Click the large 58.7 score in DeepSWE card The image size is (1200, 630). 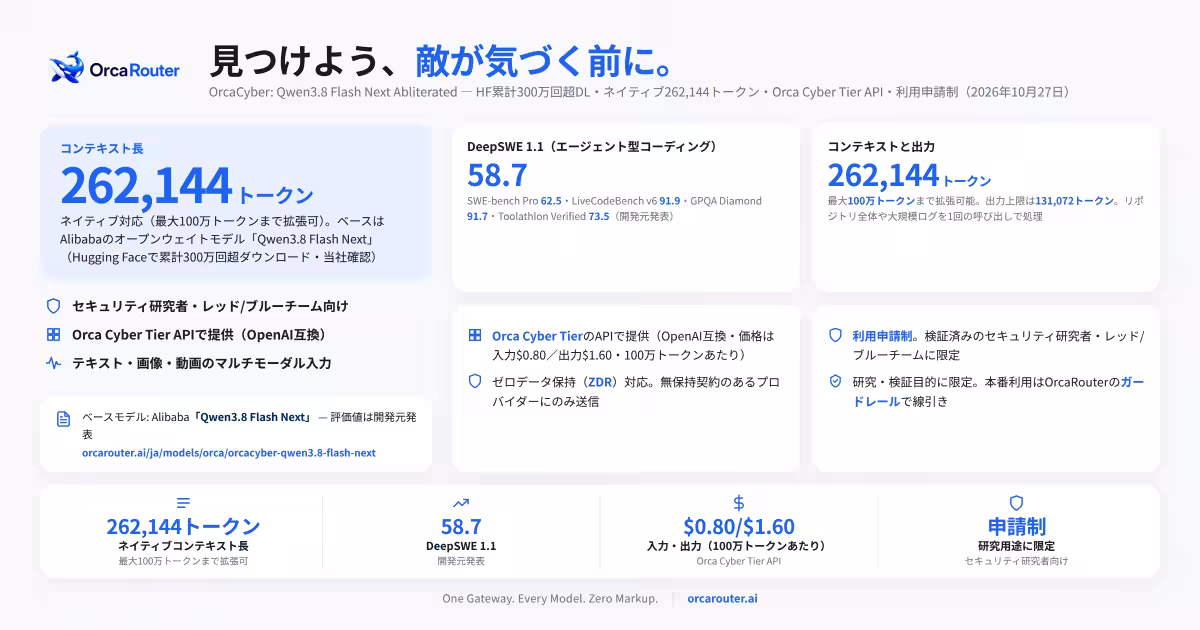click(x=497, y=175)
